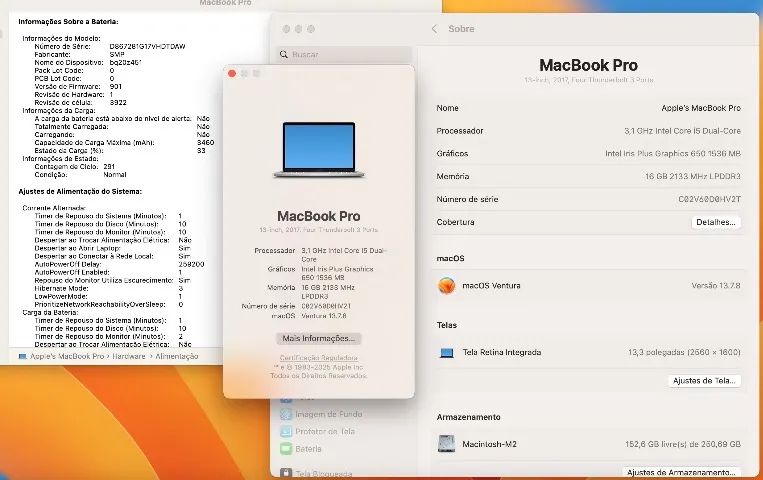Click 13,3 polegadas (2560 × 1600) text
The image size is (763, 480).
(x=684, y=352)
